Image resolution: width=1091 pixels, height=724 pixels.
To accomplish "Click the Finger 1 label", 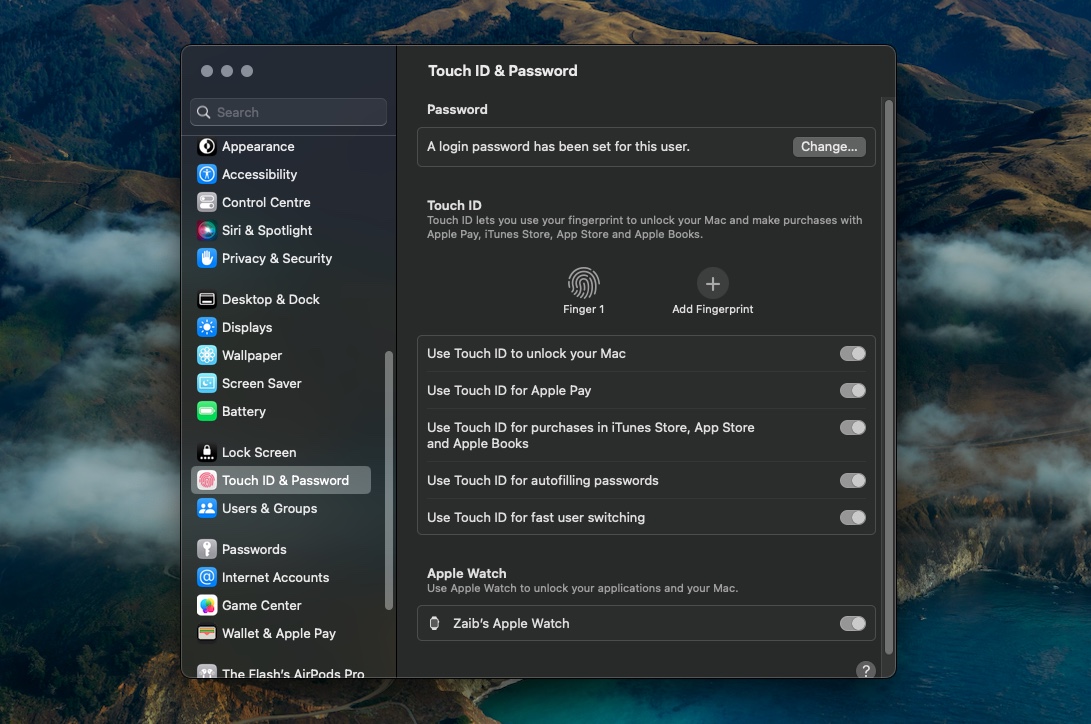I will click(583, 309).
